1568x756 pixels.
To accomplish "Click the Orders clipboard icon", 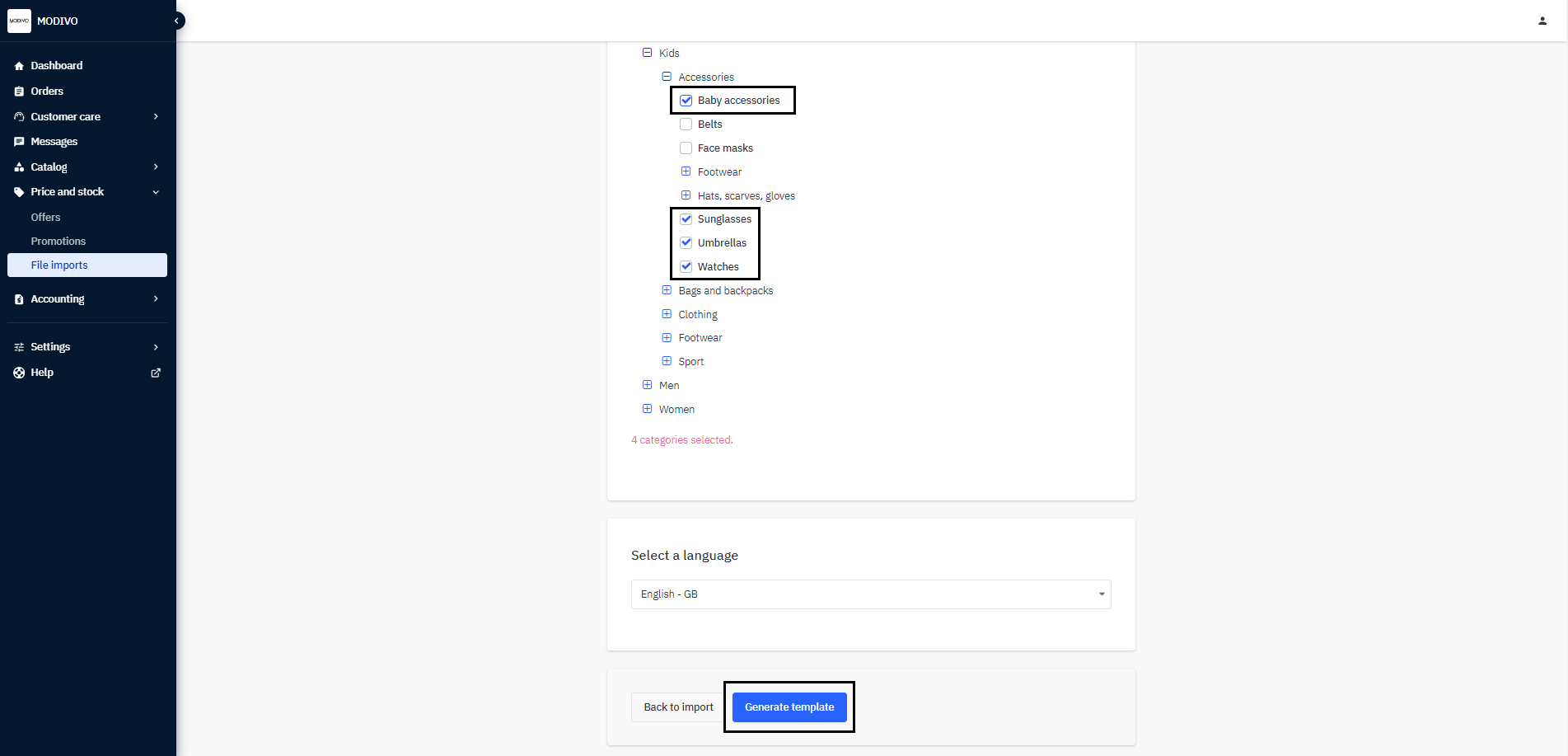I will (x=19, y=92).
